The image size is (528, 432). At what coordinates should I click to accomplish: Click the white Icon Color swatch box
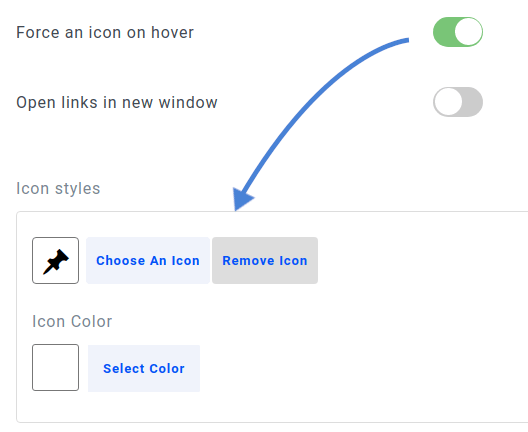(x=56, y=367)
